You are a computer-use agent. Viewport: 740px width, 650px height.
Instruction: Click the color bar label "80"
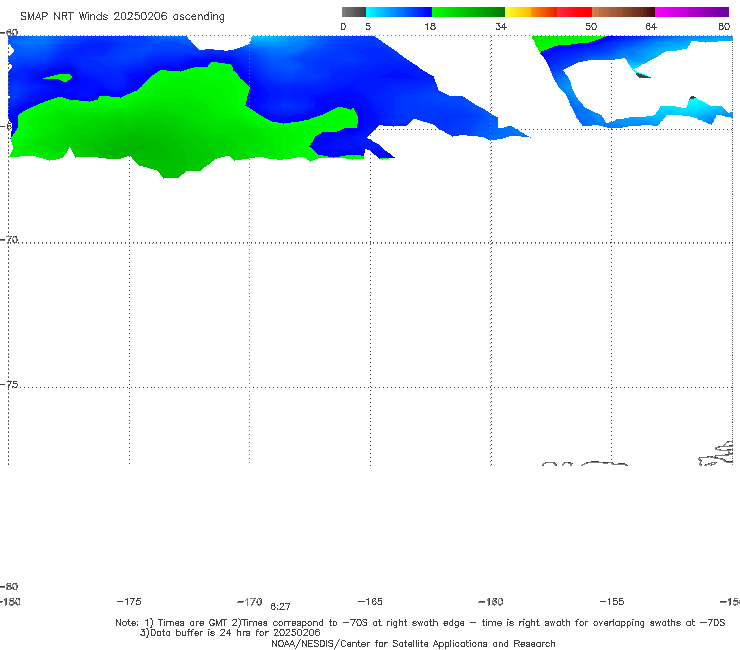724,27
